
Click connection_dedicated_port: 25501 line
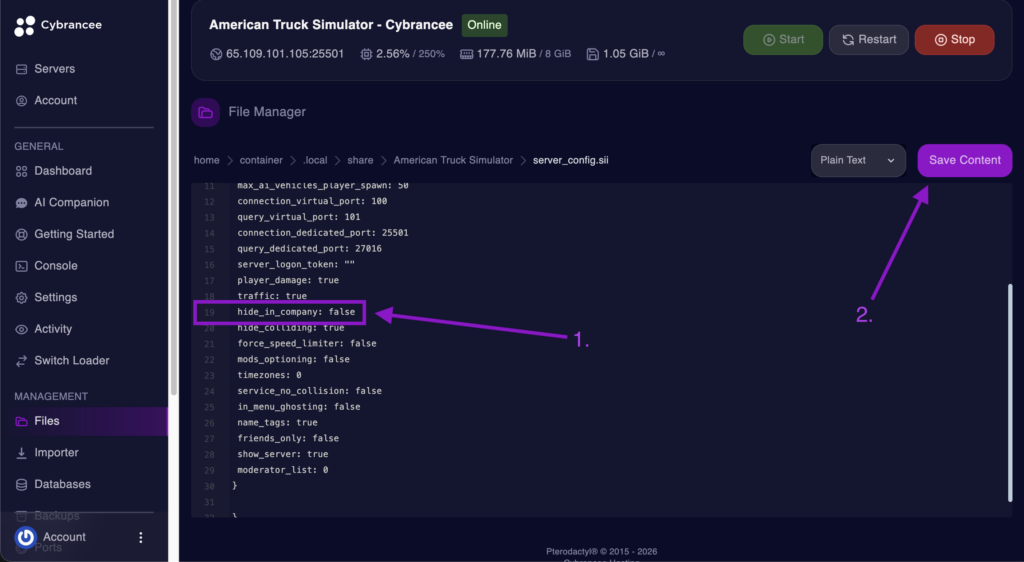tap(323, 233)
